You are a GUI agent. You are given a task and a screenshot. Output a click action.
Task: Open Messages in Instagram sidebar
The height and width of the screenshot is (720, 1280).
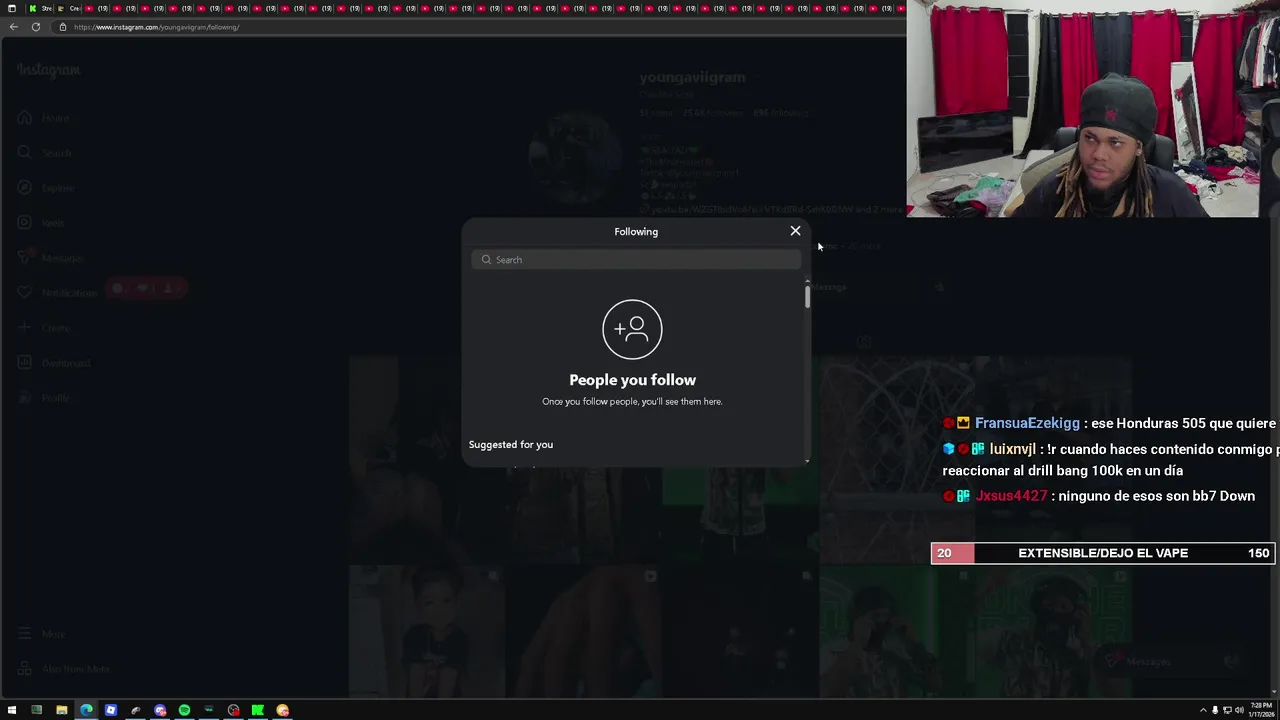point(50,258)
